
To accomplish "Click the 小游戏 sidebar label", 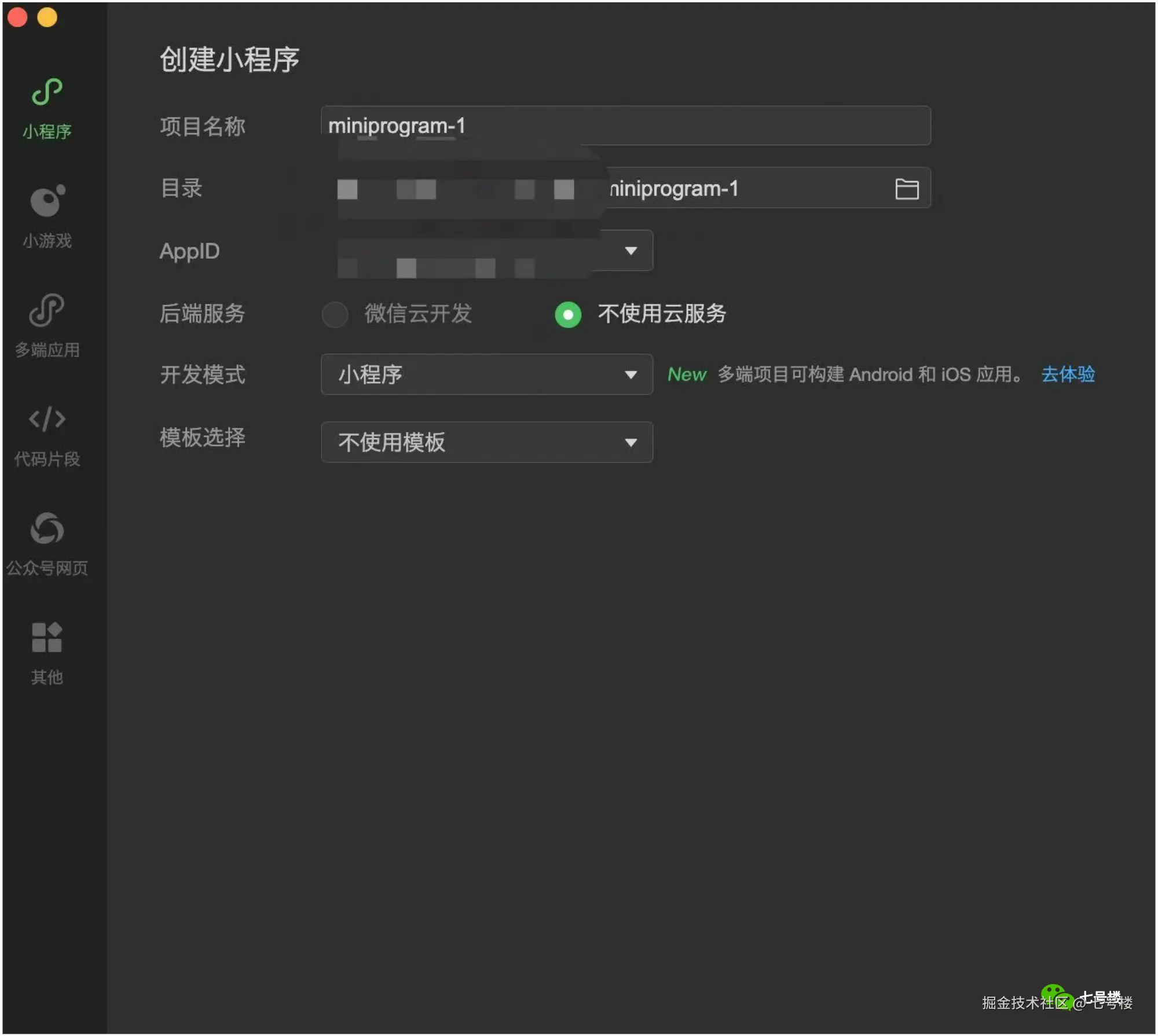I will [x=47, y=240].
